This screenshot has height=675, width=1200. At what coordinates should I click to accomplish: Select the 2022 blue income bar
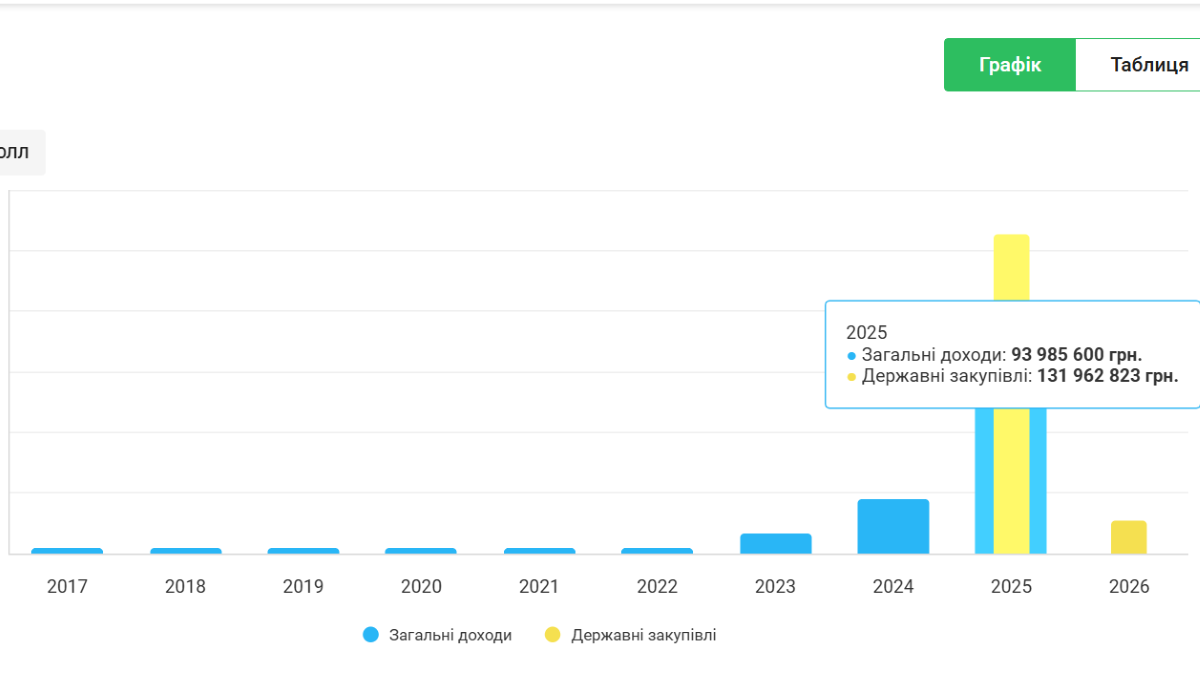(657, 551)
